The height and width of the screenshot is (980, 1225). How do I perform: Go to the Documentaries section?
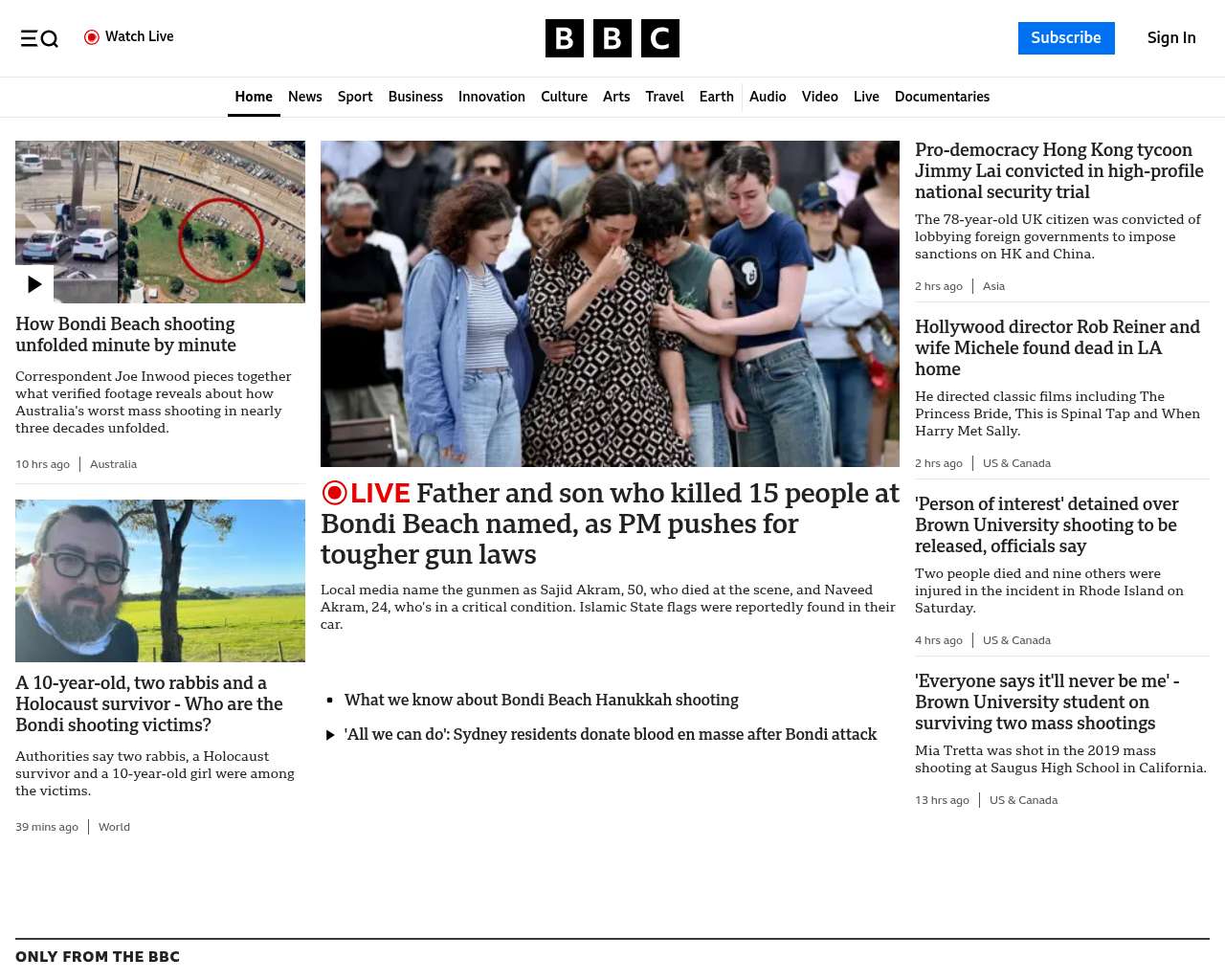coord(942,97)
